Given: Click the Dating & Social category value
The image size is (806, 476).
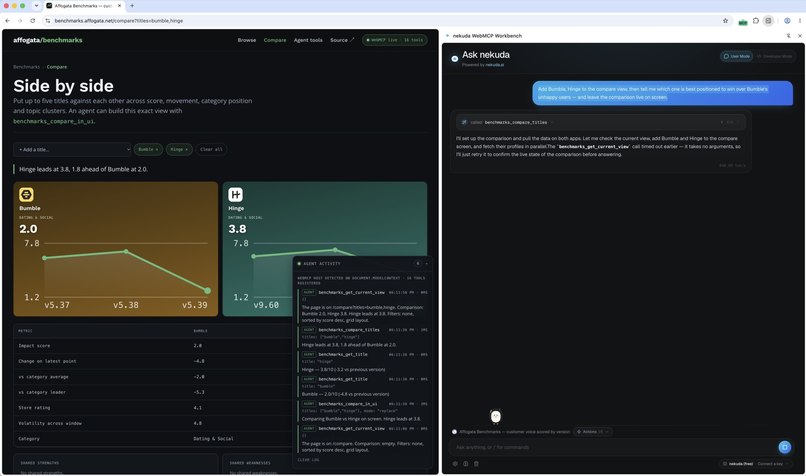Looking at the screenshot, I should coord(213,439).
